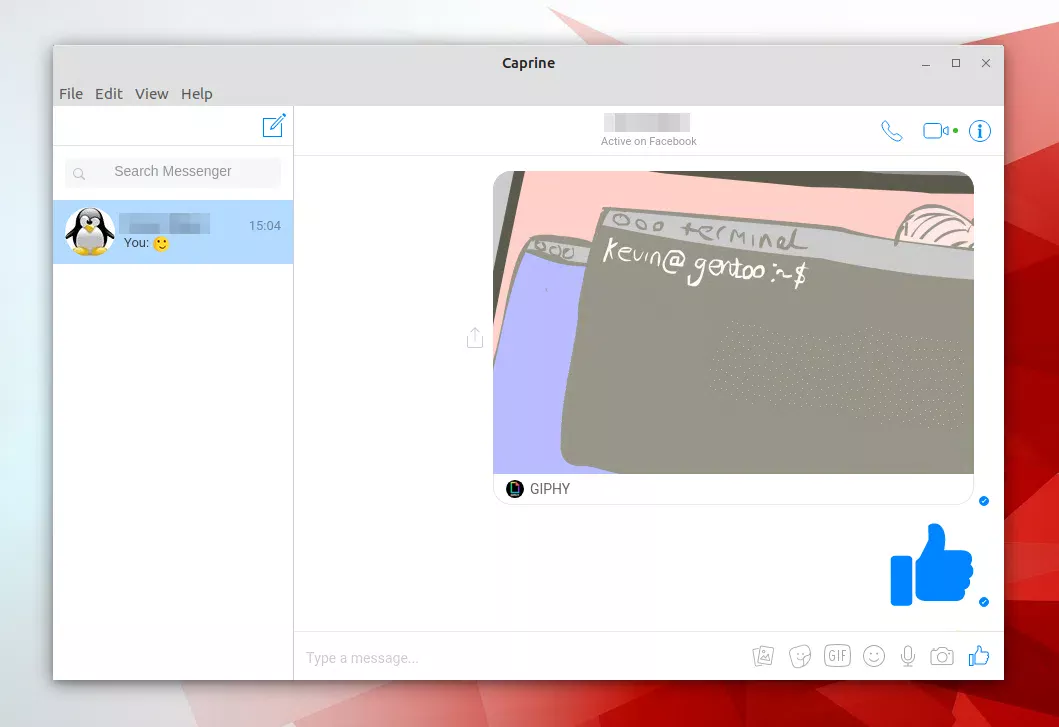
Task: Click the Search Messenger field
Action: [x=172, y=172]
